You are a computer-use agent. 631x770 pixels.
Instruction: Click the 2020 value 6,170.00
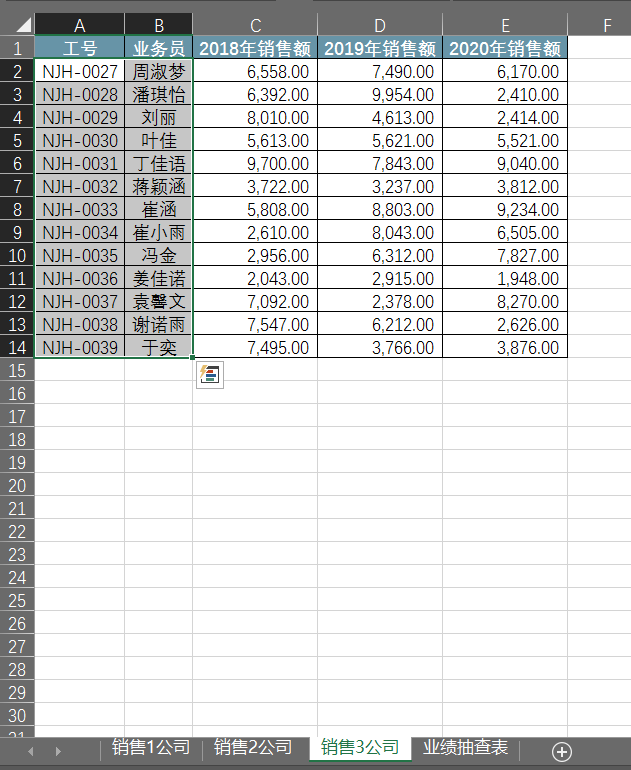pos(505,71)
